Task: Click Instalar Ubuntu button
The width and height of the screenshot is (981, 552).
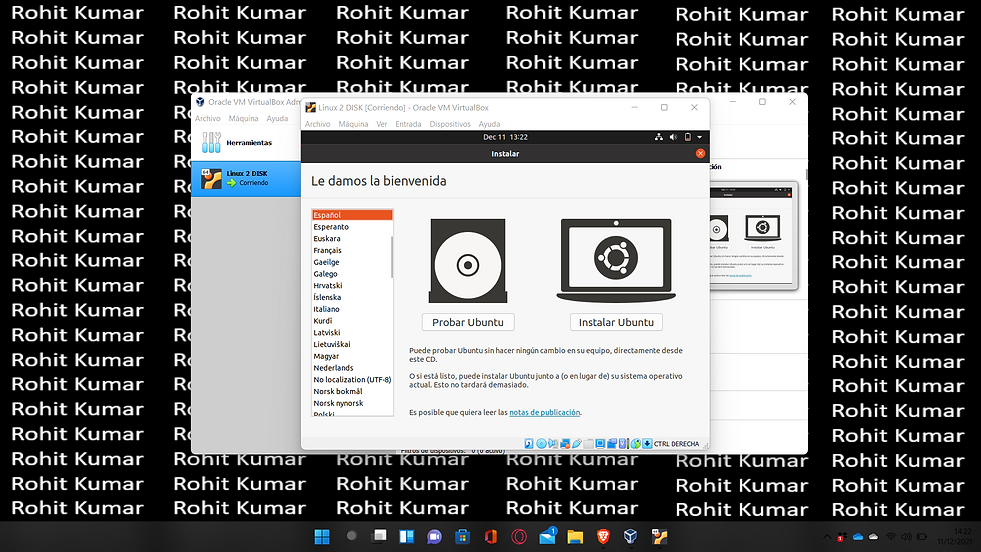Action: tap(616, 322)
